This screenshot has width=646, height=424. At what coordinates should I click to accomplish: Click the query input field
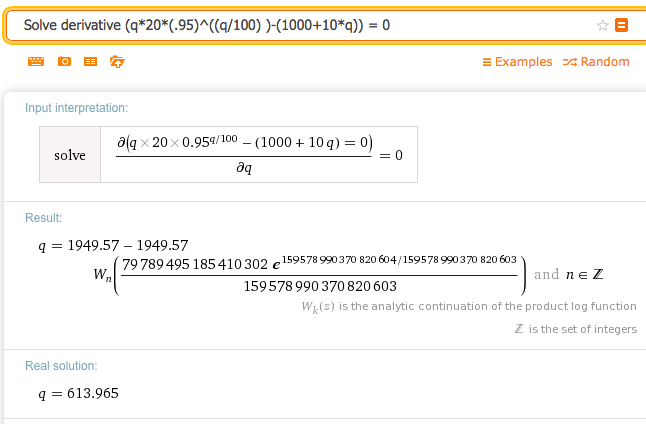coord(300,24)
